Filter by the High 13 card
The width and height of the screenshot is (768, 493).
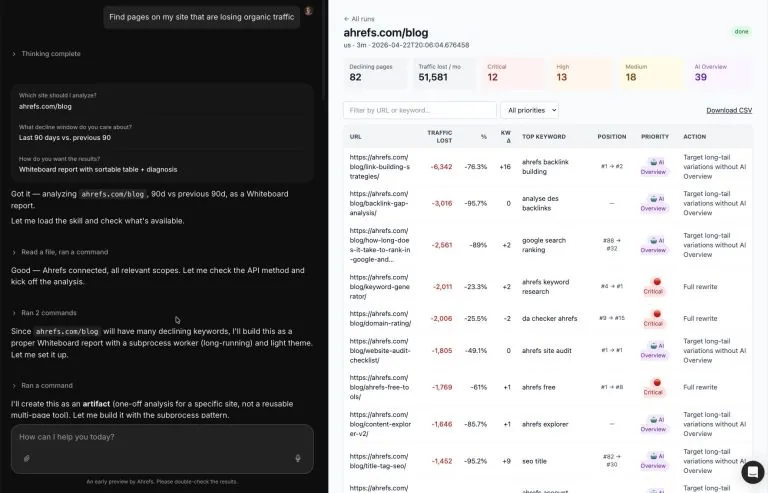pyautogui.click(x=582, y=73)
